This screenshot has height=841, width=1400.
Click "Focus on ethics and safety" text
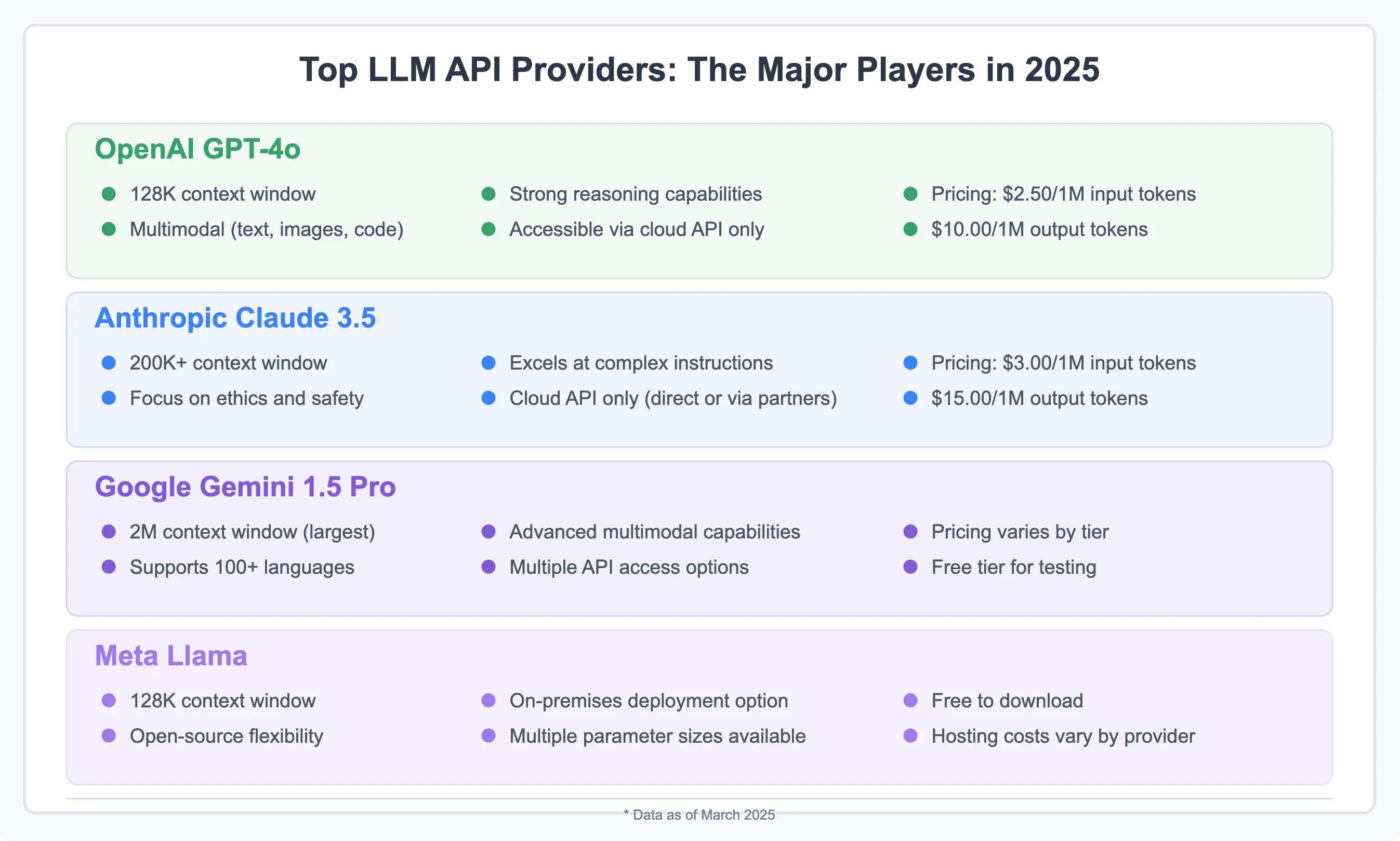(x=246, y=398)
